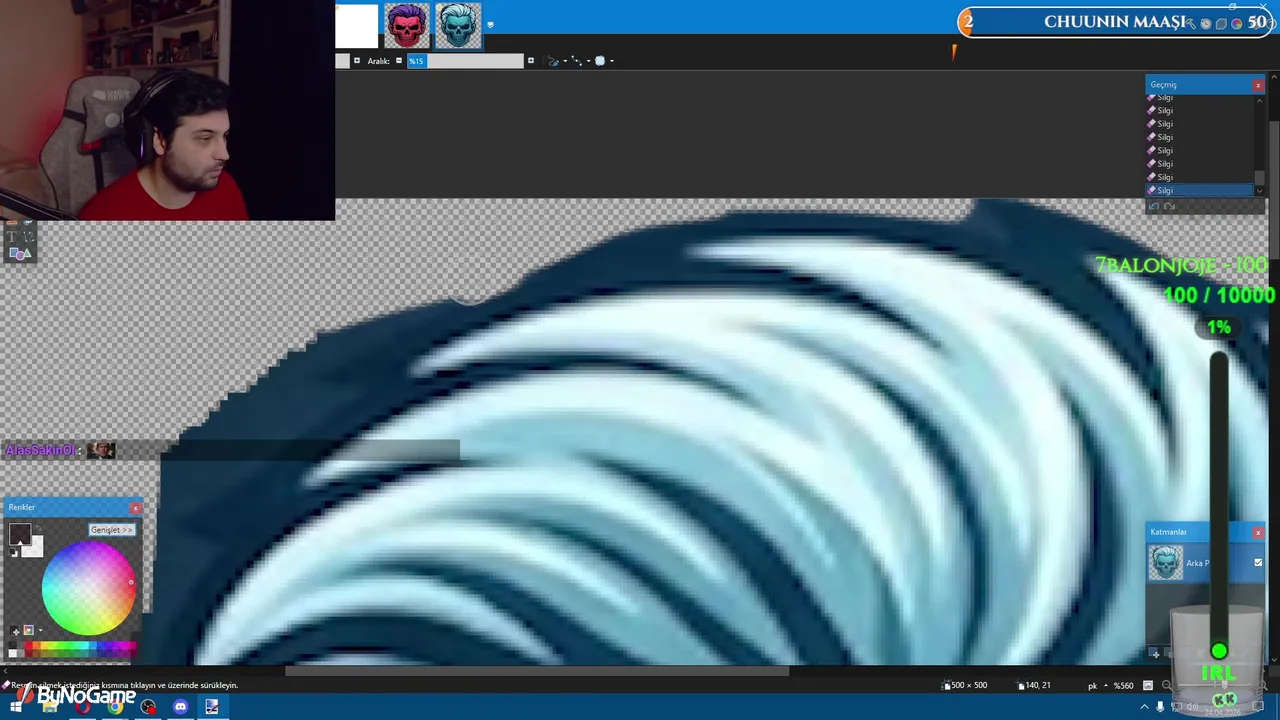Open Opera browser from taskbar

[x=82, y=707]
